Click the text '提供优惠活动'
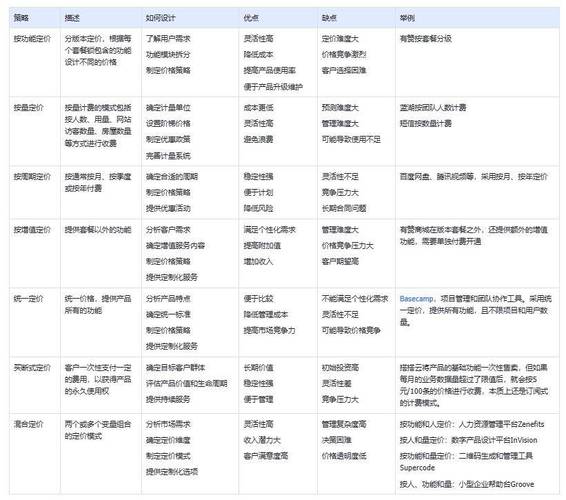Viewport: 566px width, 500px height. pyautogui.click(x=168, y=208)
